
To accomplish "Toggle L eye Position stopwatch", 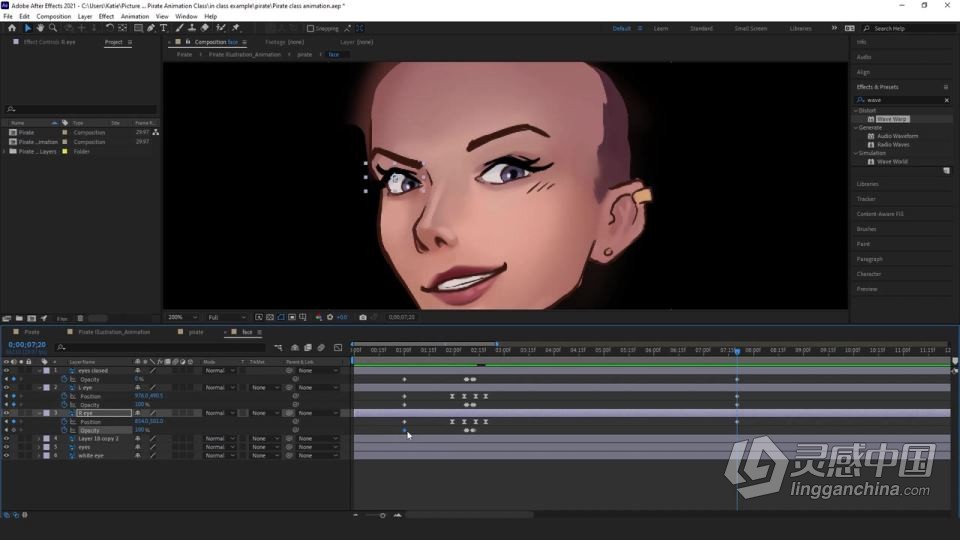I will click(64, 396).
